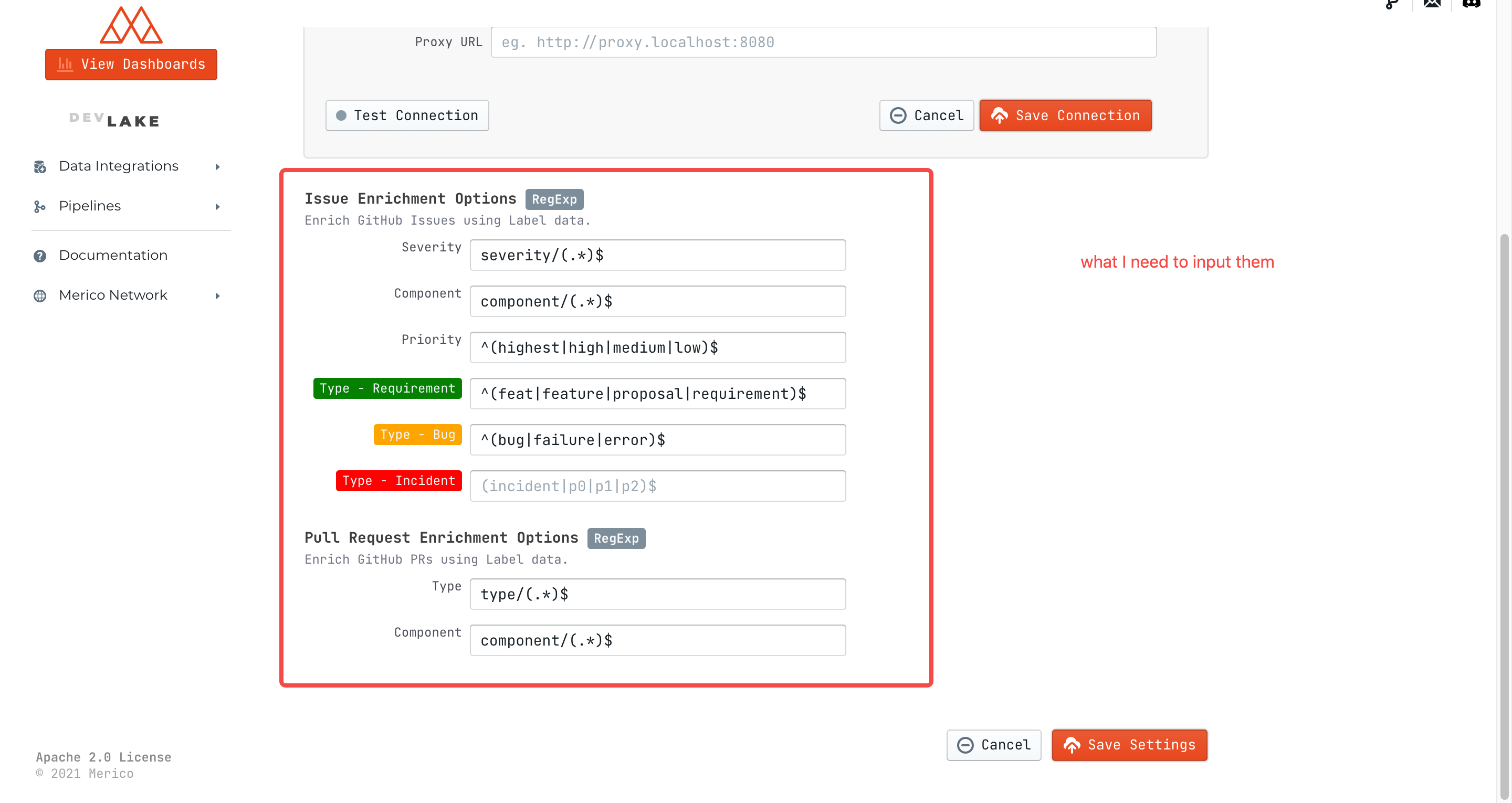
Task: Click the Merico Network globe icon
Action: 40,296
